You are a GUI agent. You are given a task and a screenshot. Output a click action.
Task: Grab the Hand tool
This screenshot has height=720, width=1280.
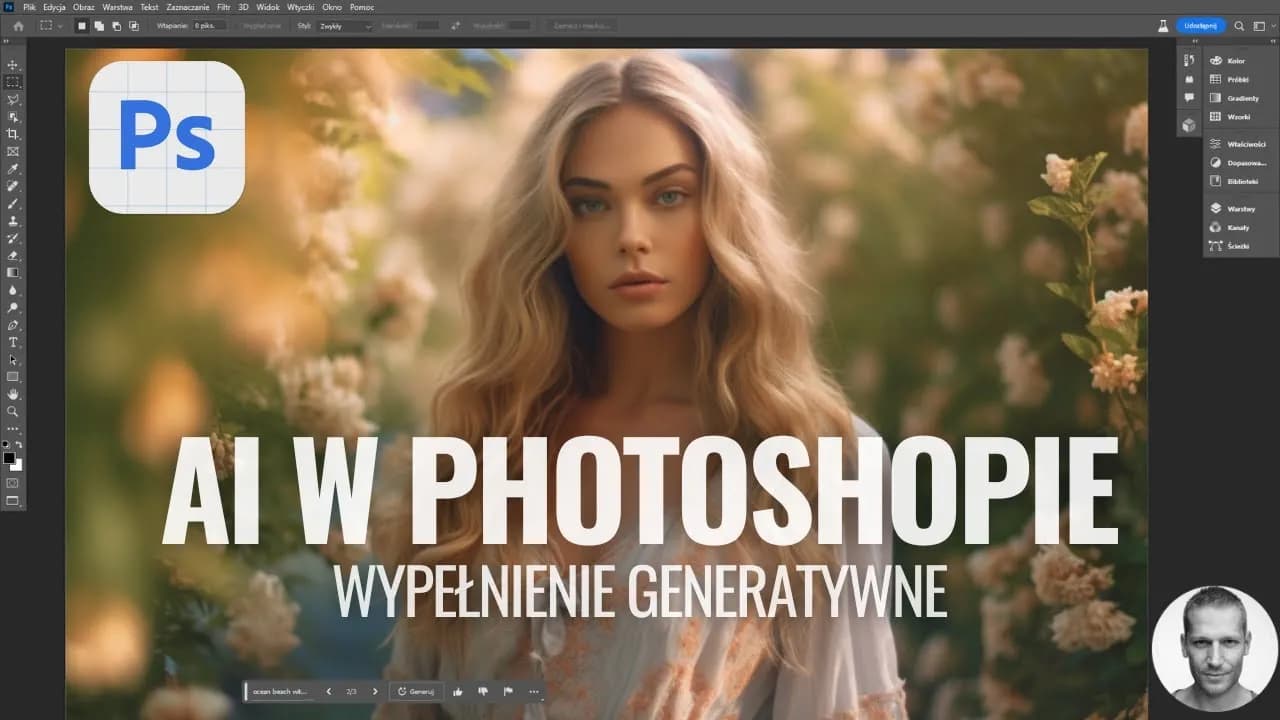pos(13,393)
